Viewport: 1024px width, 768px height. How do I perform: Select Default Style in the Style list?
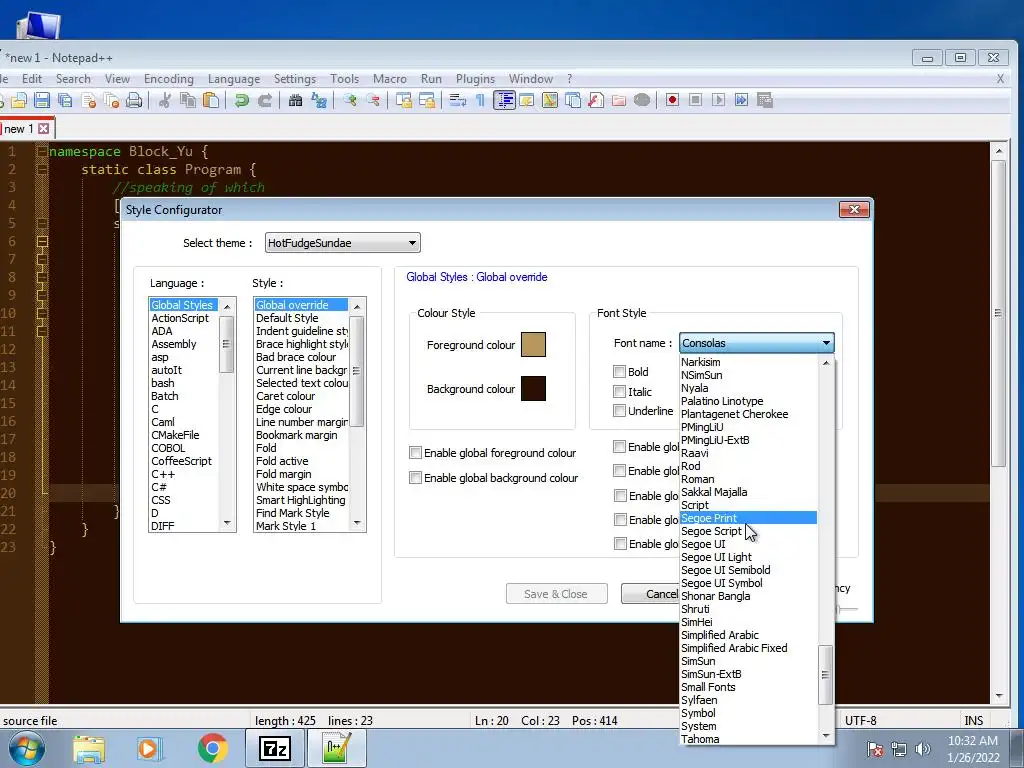301,318
